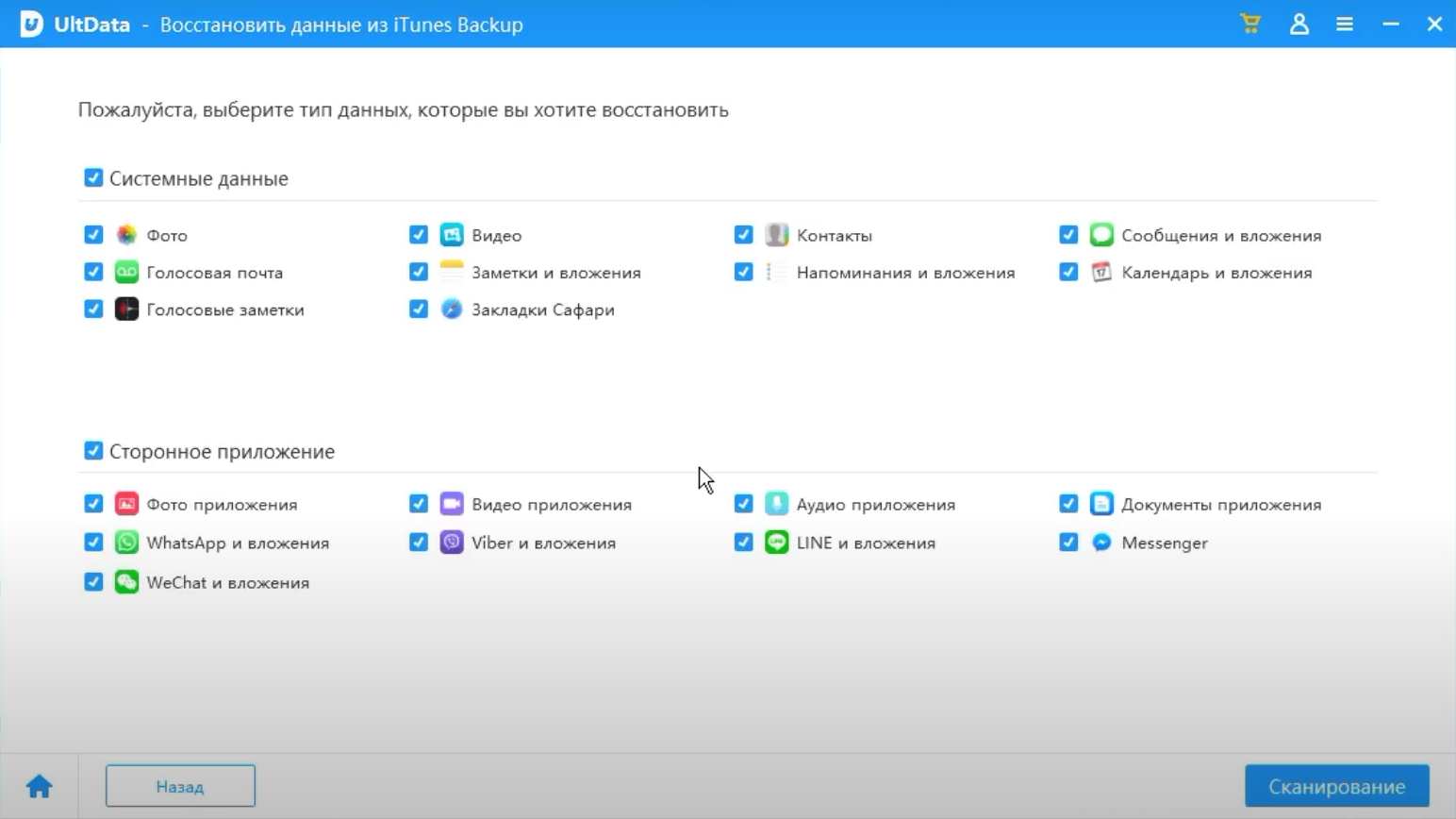Toggle the Messenger checkbox
The height and width of the screenshot is (819, 1456).
coord(1068,543)
